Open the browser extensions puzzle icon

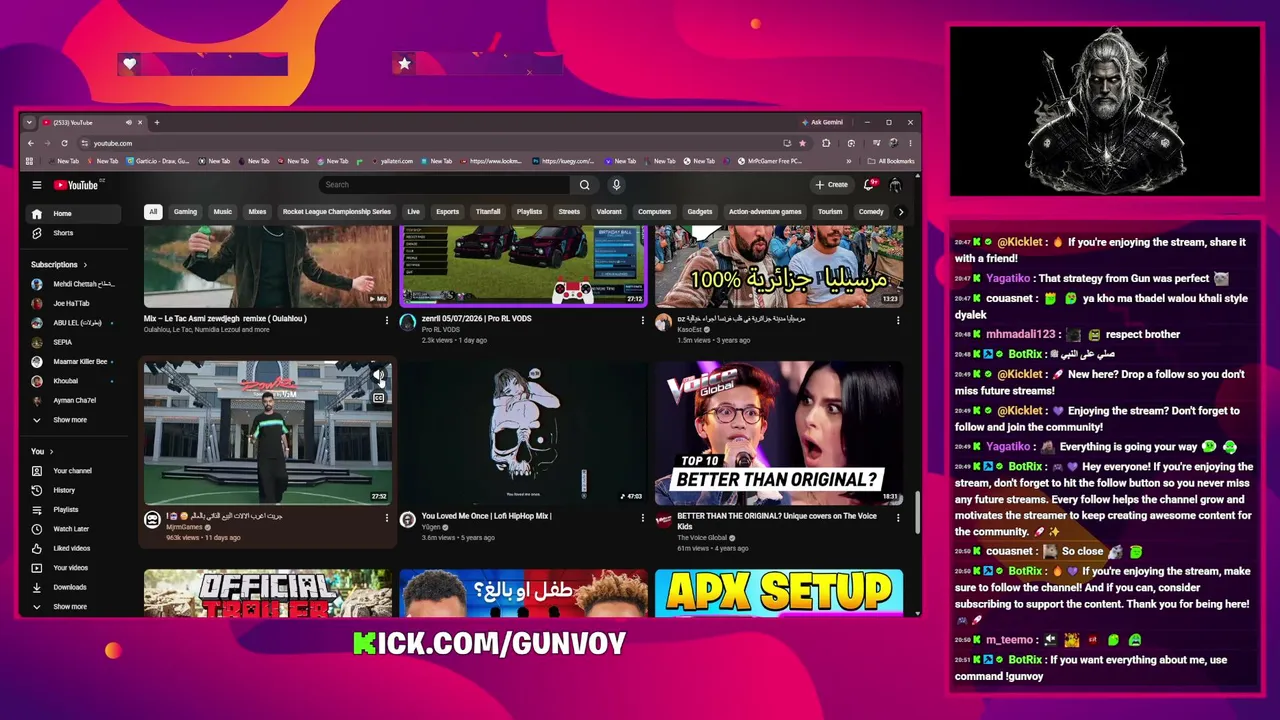pos(826,143)
